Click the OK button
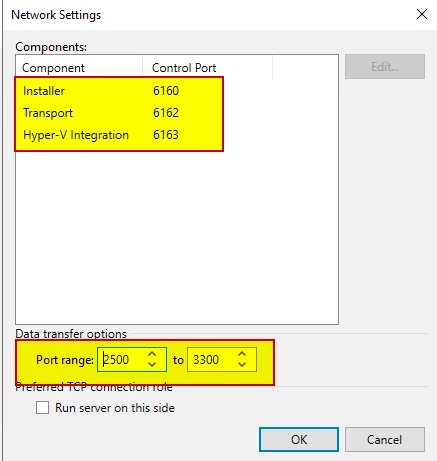Screen dimensions: 437x461 pyautogui.click(x=299, y=439)
